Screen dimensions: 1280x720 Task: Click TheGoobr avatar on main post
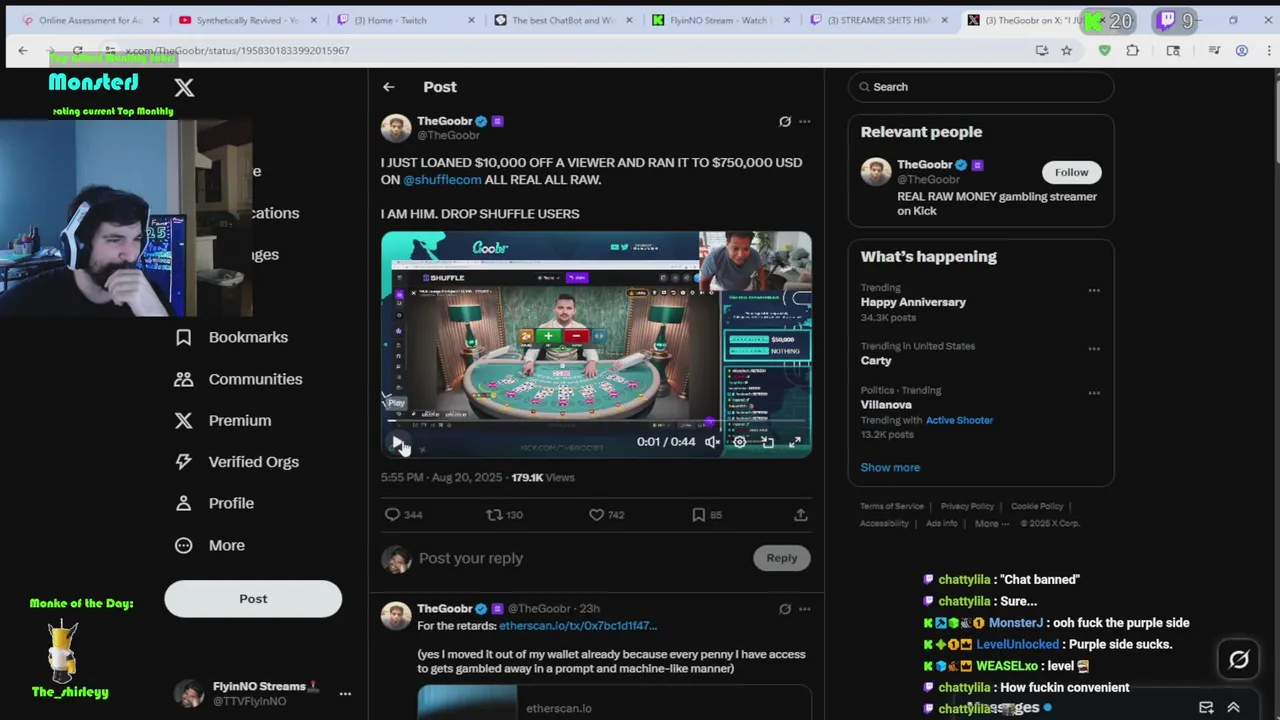point(396,128)
